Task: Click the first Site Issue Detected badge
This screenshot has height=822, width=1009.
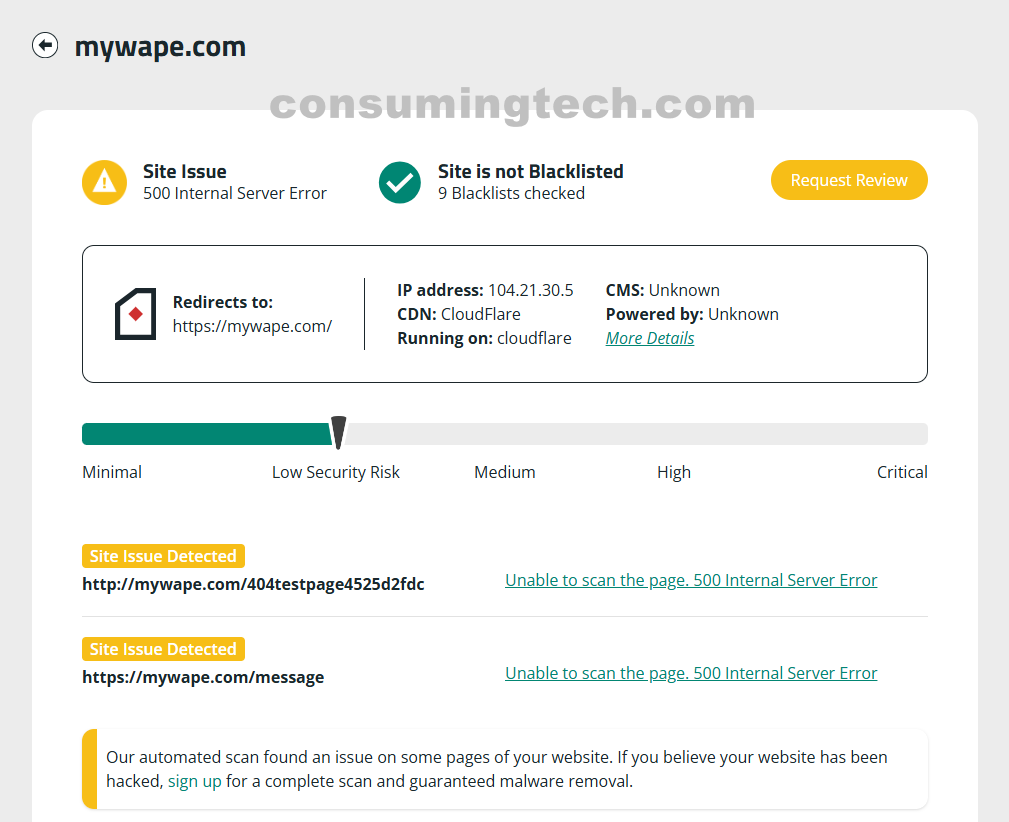Action: [163, 556]
